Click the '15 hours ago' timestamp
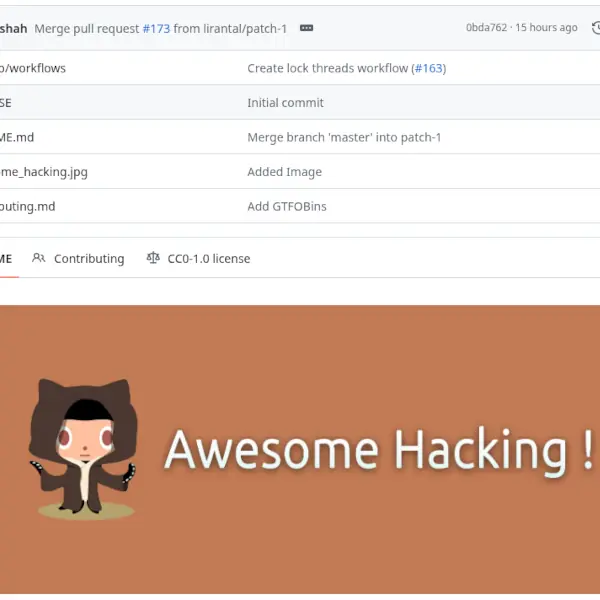Viewport: 600px width, 600px height. [x=546, y=28]
